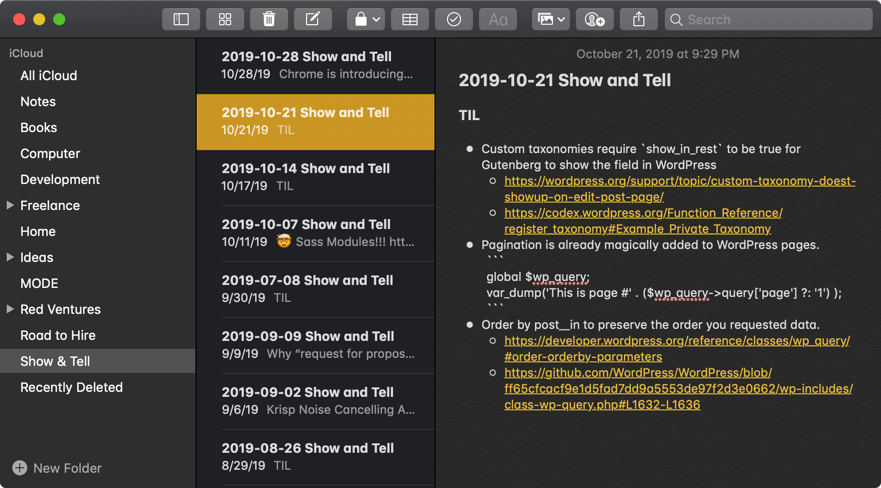Click the New Folder plus icon
Viewport: 881px width, 488px height.
[20, 468]
